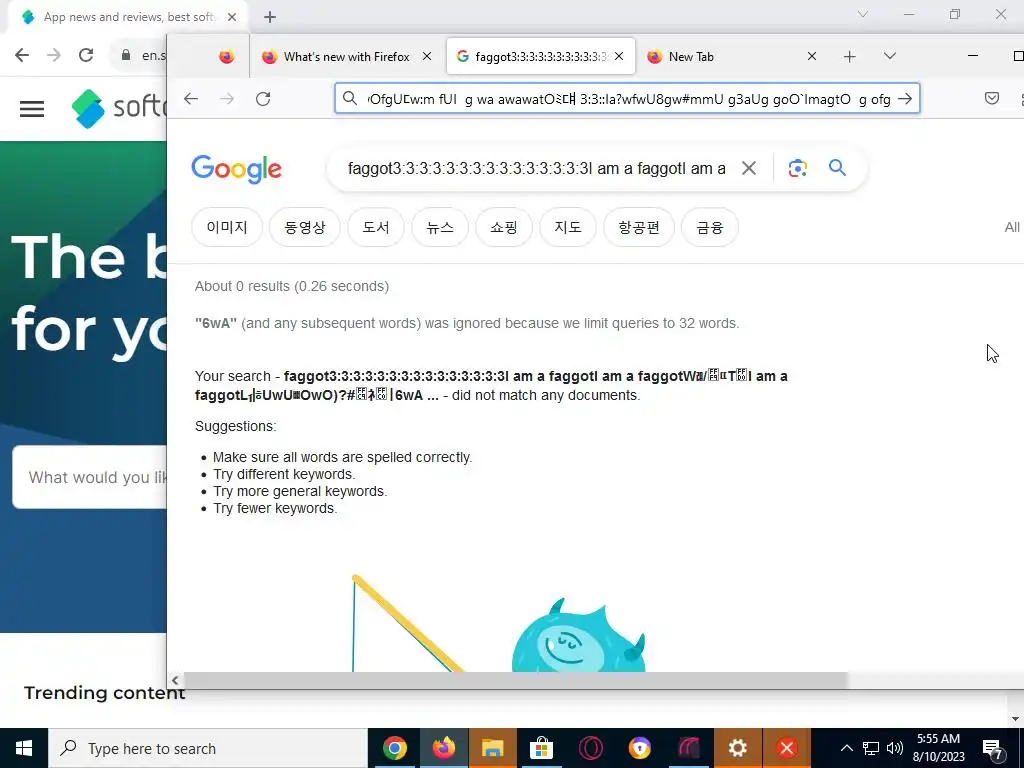Select the 항공편 filter chip

tap(639, 227)
